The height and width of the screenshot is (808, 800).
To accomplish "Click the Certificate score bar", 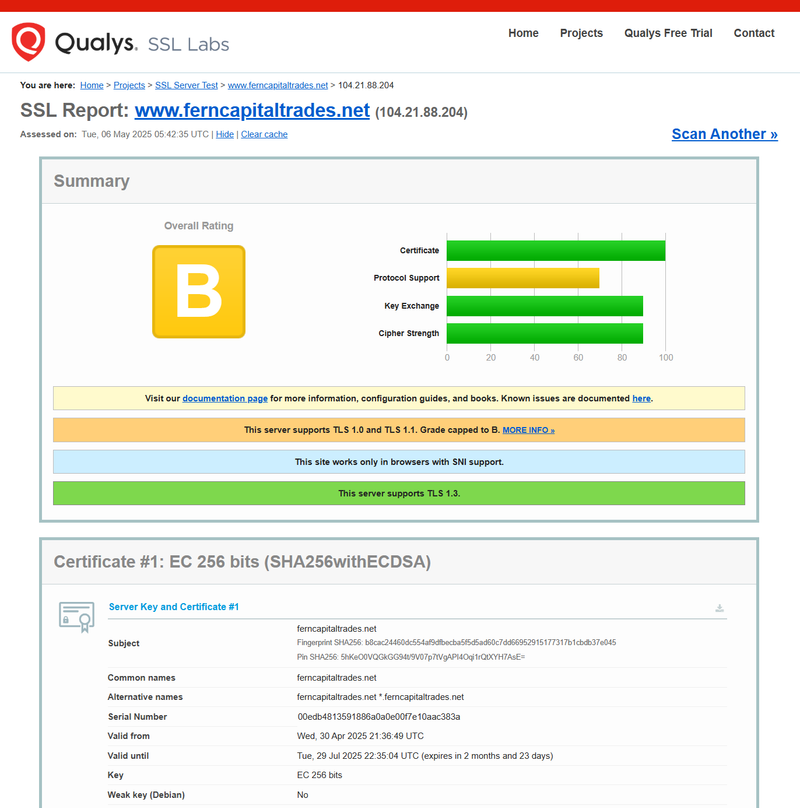I will [x=556, y=250].
